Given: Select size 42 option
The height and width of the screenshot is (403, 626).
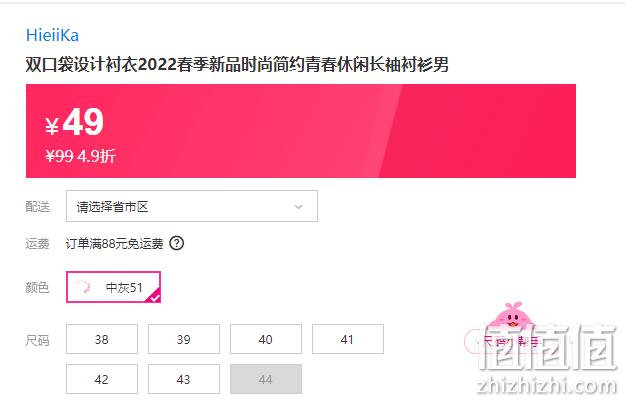Looking at the screenshot, I should click(x=102, y=379).
